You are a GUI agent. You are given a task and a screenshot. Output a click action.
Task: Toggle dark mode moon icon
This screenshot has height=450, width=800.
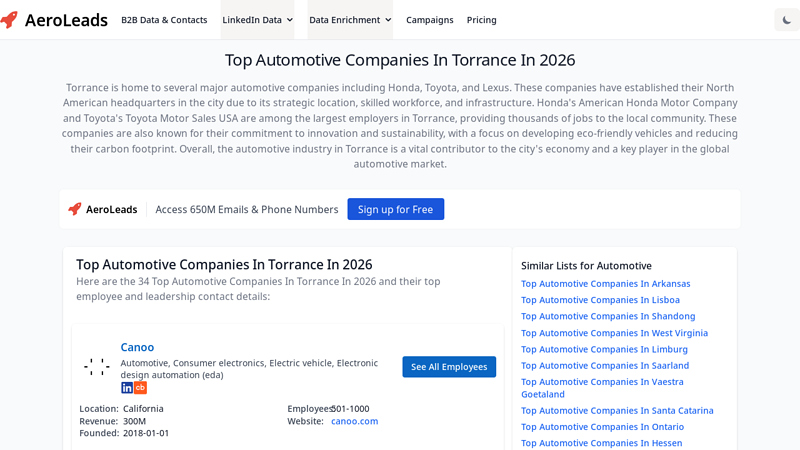tap(787, 20)
